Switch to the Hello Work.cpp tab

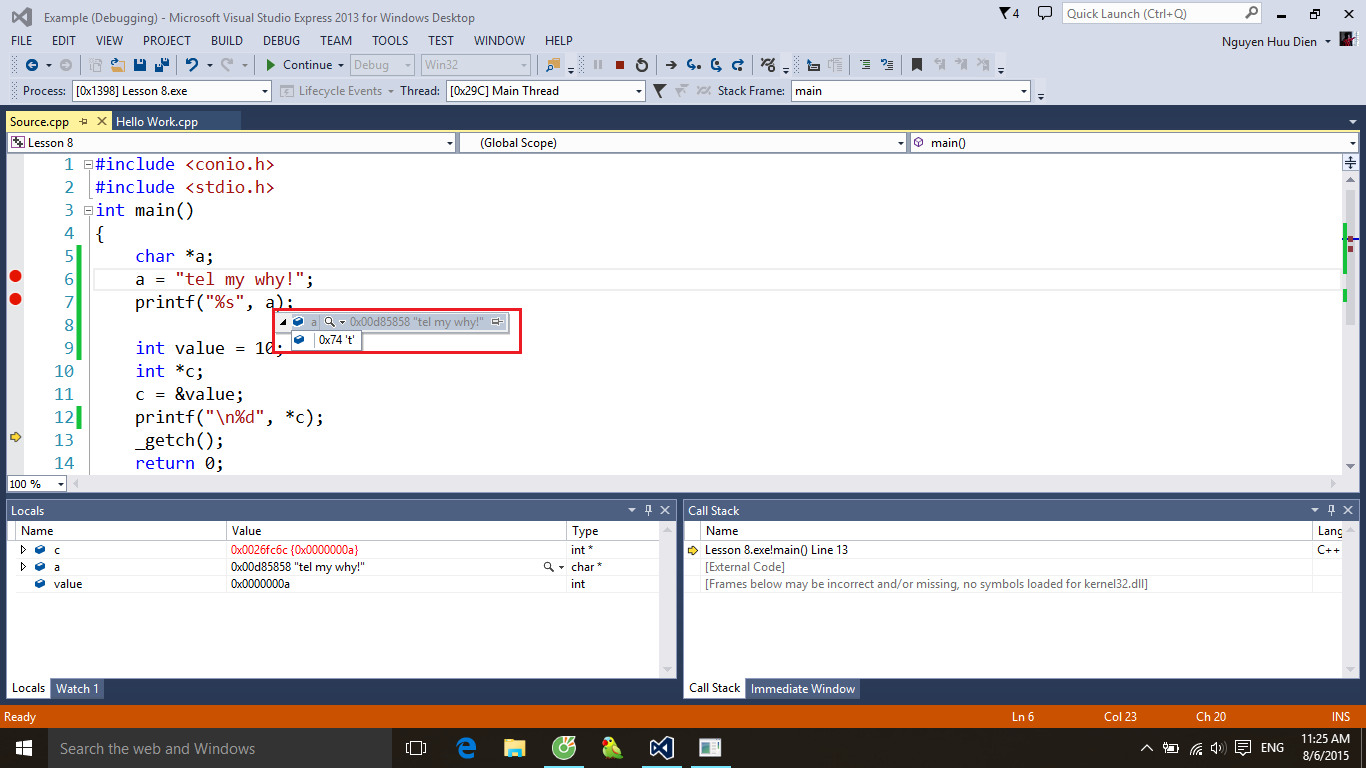157,121
